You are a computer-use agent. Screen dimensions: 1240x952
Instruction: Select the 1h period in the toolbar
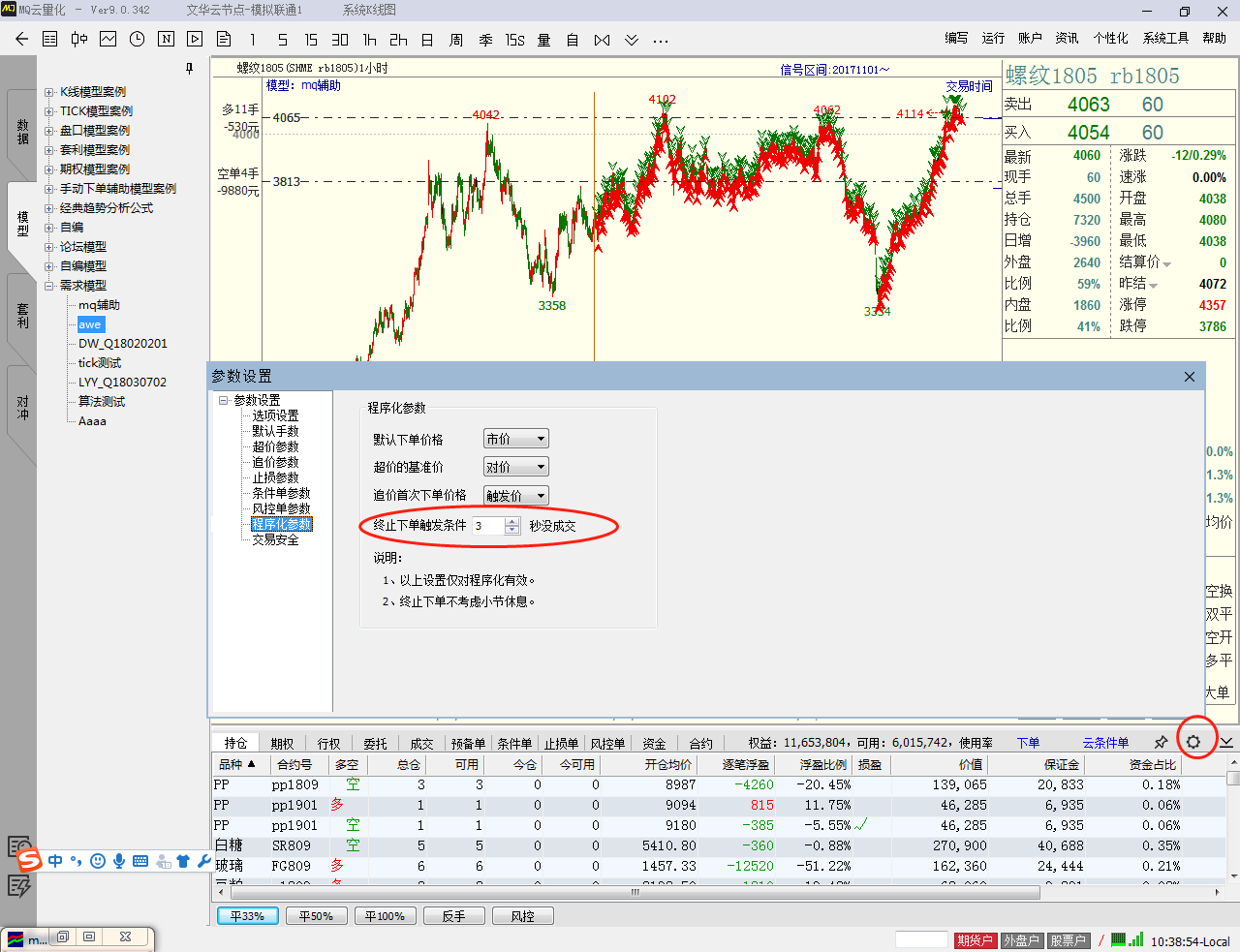coord(369,40)
